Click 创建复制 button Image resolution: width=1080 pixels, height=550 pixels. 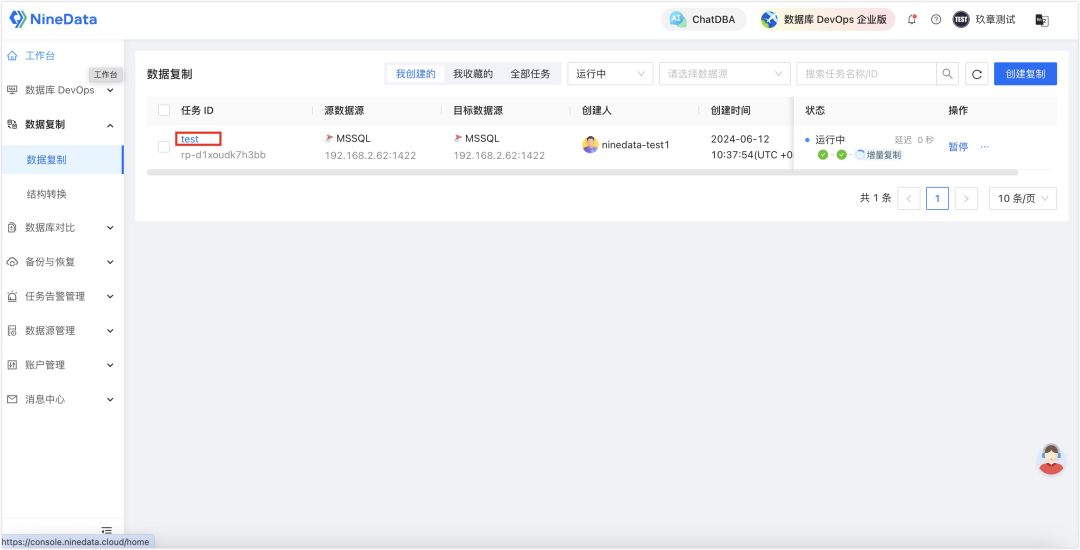click(1026, 74)
